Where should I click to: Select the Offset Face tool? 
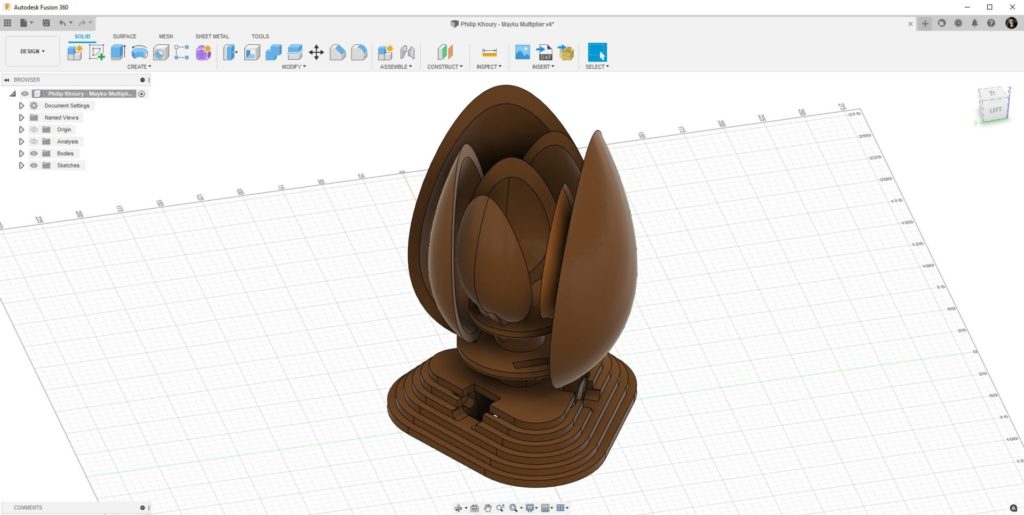coord(295,52)
